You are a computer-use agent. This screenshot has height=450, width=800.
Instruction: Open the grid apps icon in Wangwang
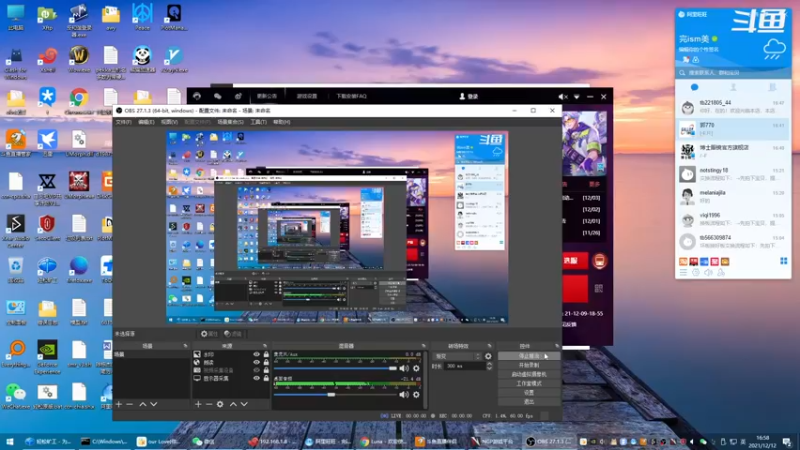(784, 261)
